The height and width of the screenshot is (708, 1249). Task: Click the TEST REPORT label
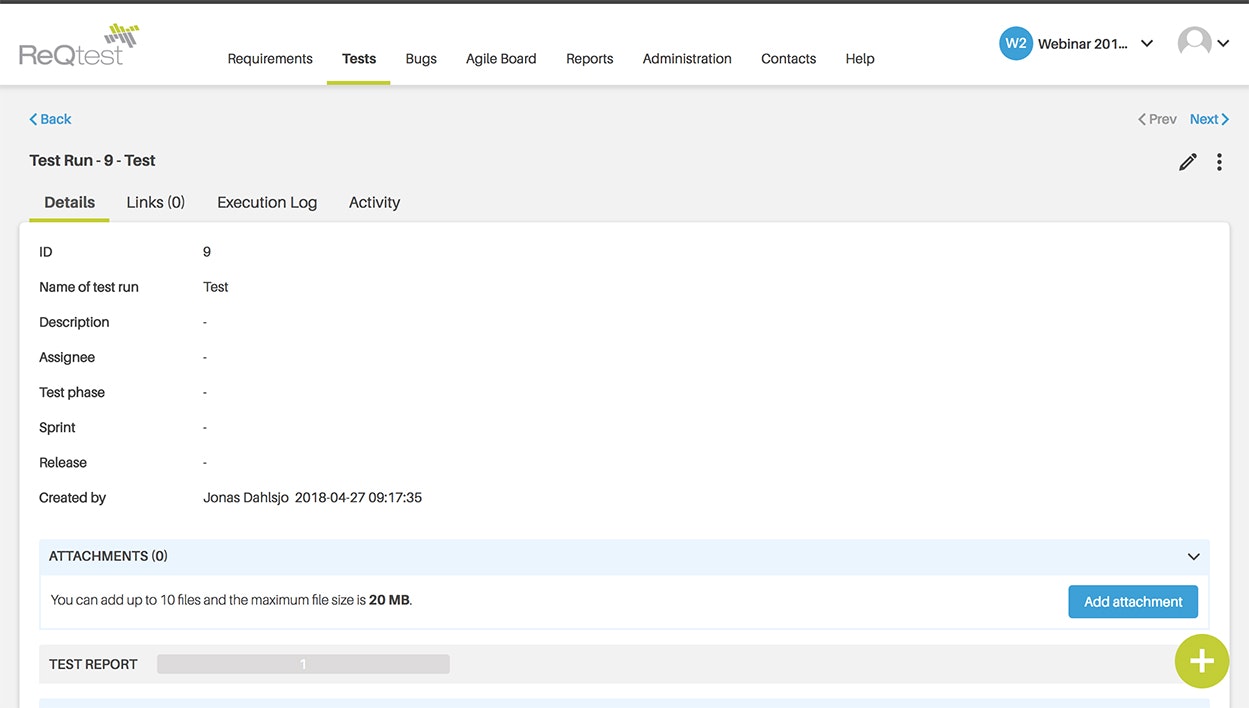[x=93, y=664]
